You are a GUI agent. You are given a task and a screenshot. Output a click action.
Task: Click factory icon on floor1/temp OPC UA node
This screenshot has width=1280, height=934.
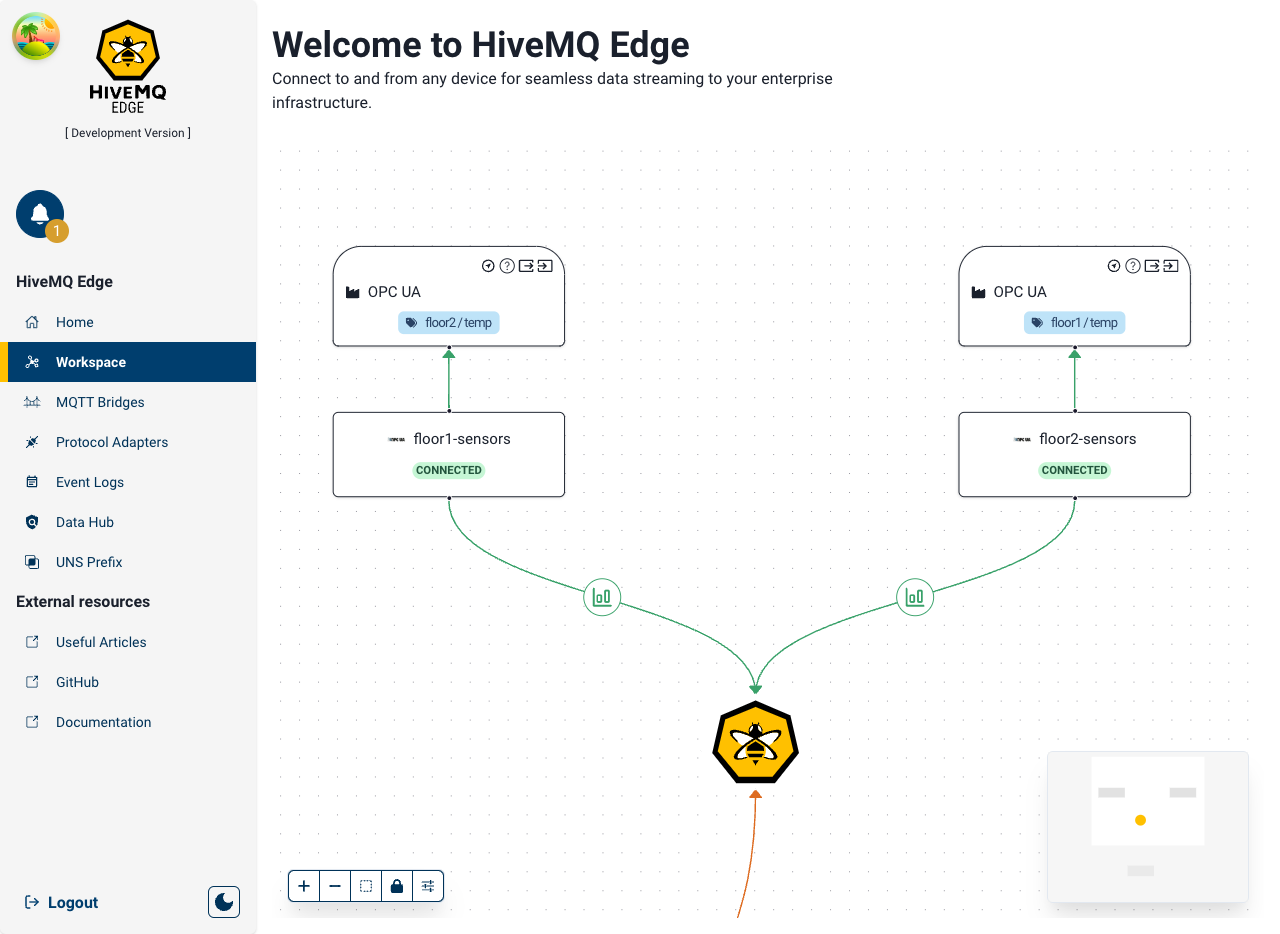coord(978,293)
